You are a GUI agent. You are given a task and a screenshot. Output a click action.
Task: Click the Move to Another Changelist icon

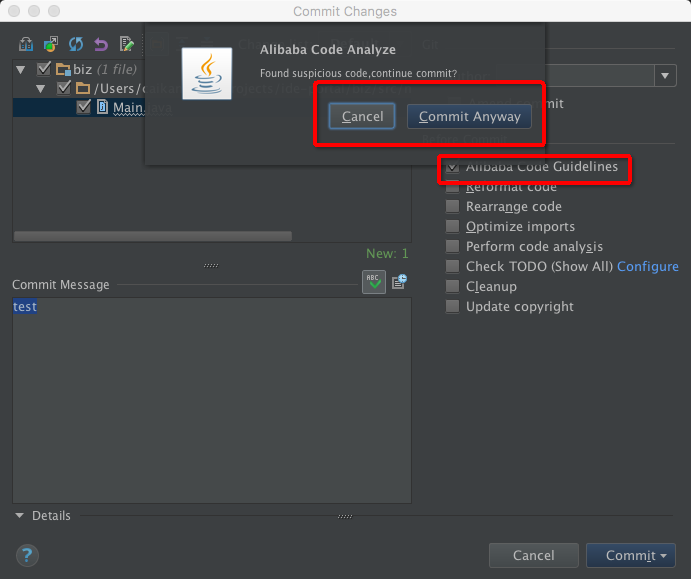(51, 44)
